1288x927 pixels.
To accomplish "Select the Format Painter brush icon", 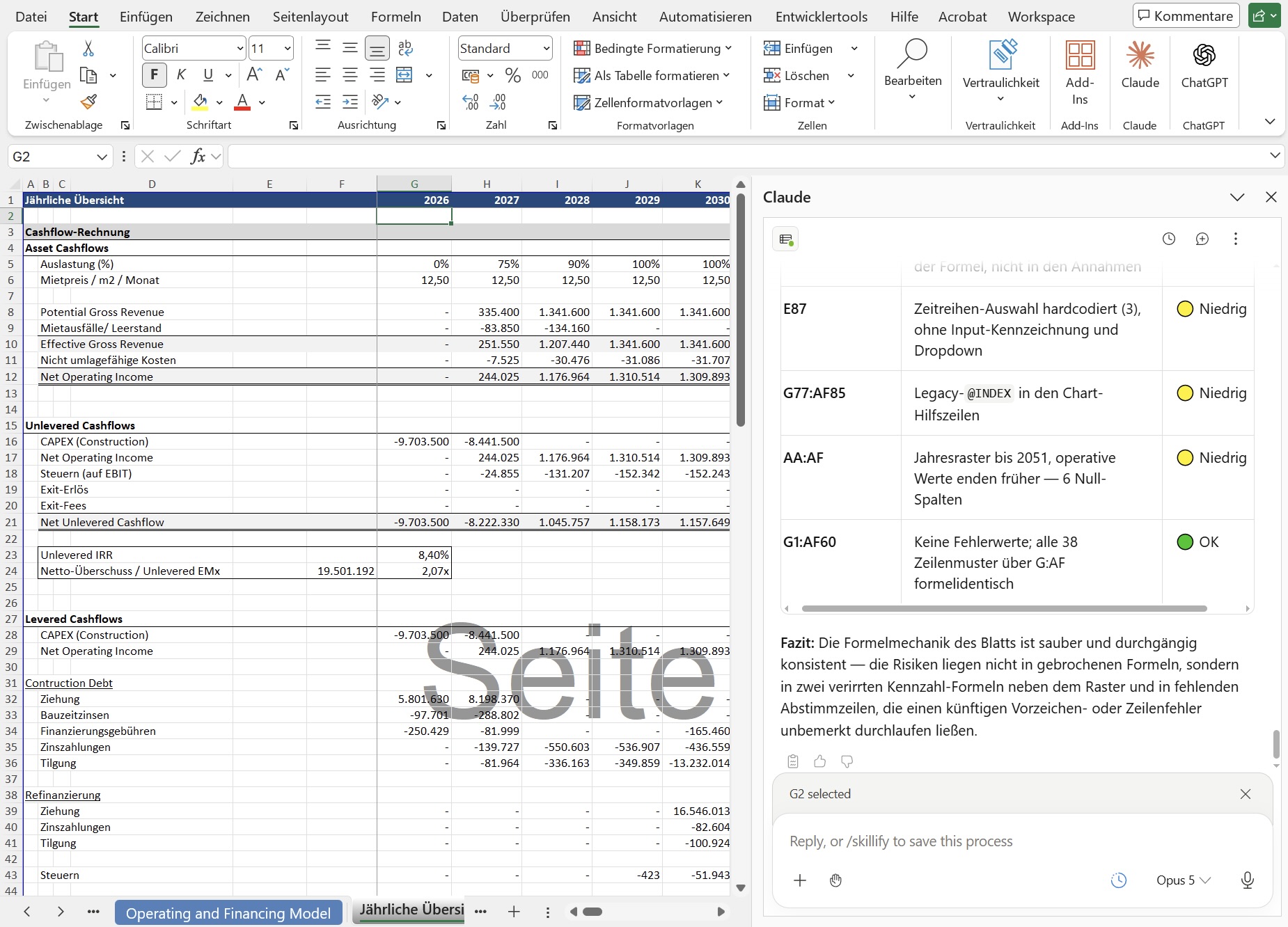I will 88,102.
